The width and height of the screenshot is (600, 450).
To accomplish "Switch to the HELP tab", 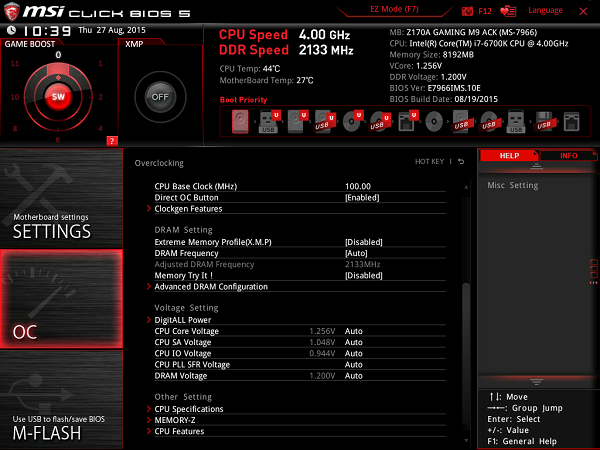I will pos(509,156).
